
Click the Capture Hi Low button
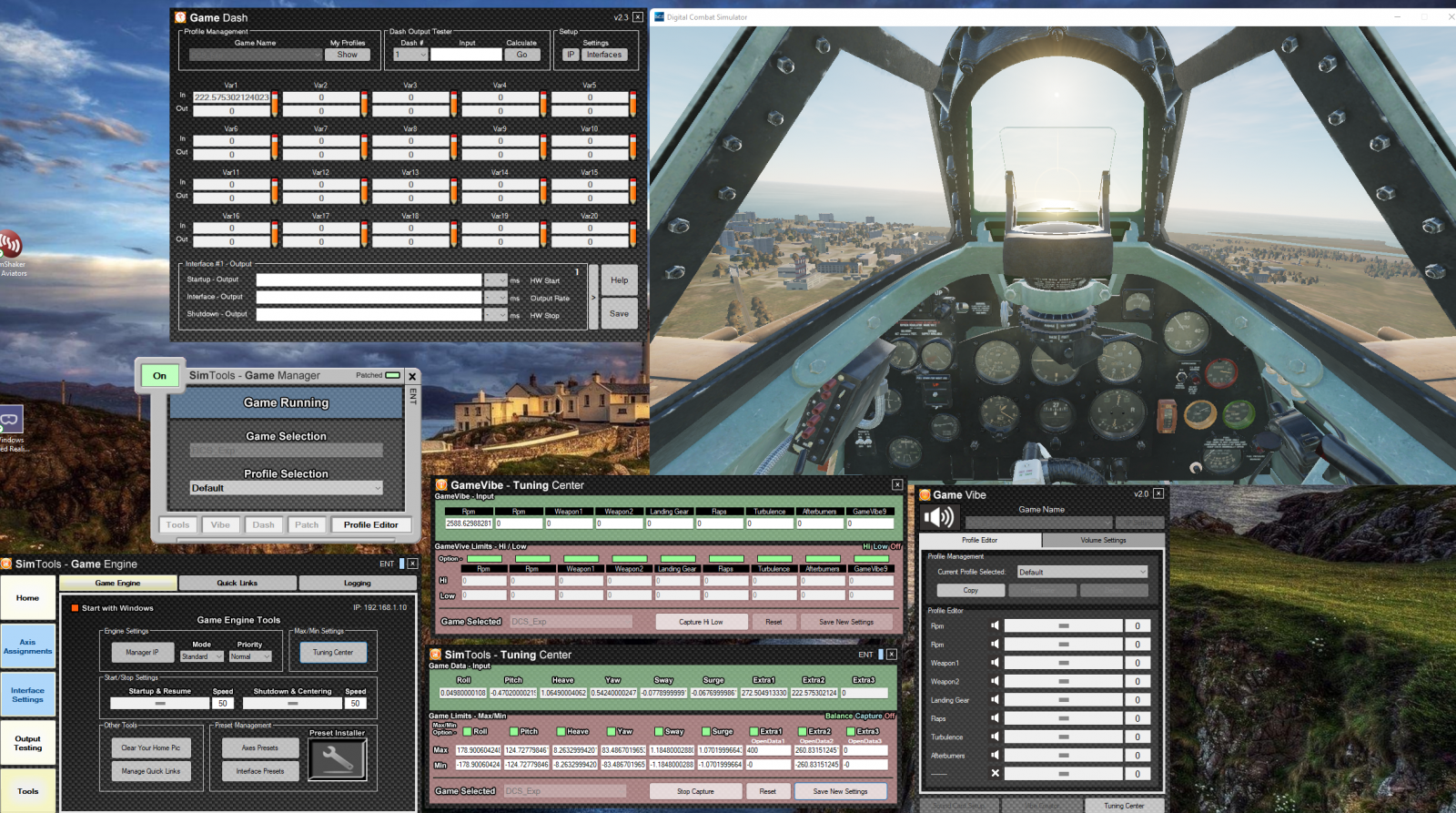[x=702, y=622]
